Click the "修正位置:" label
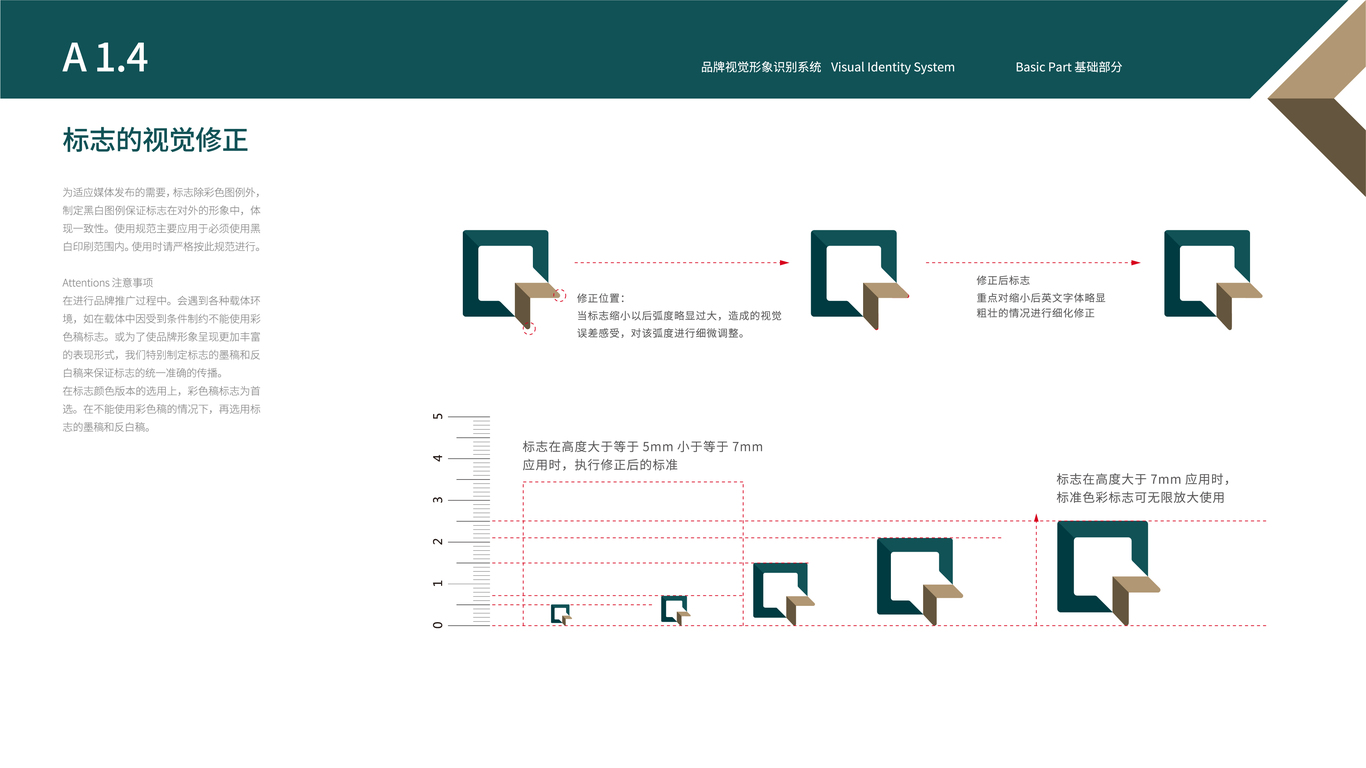The height and width of the screenshot is (768, 1366). [600, 298]
